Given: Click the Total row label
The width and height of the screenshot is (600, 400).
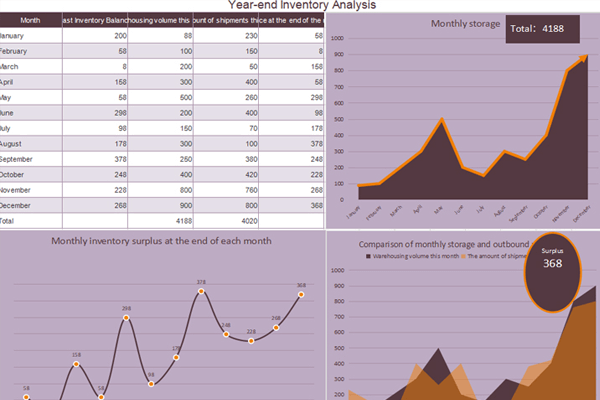Looking at the screenshot, I should point(30,219).
